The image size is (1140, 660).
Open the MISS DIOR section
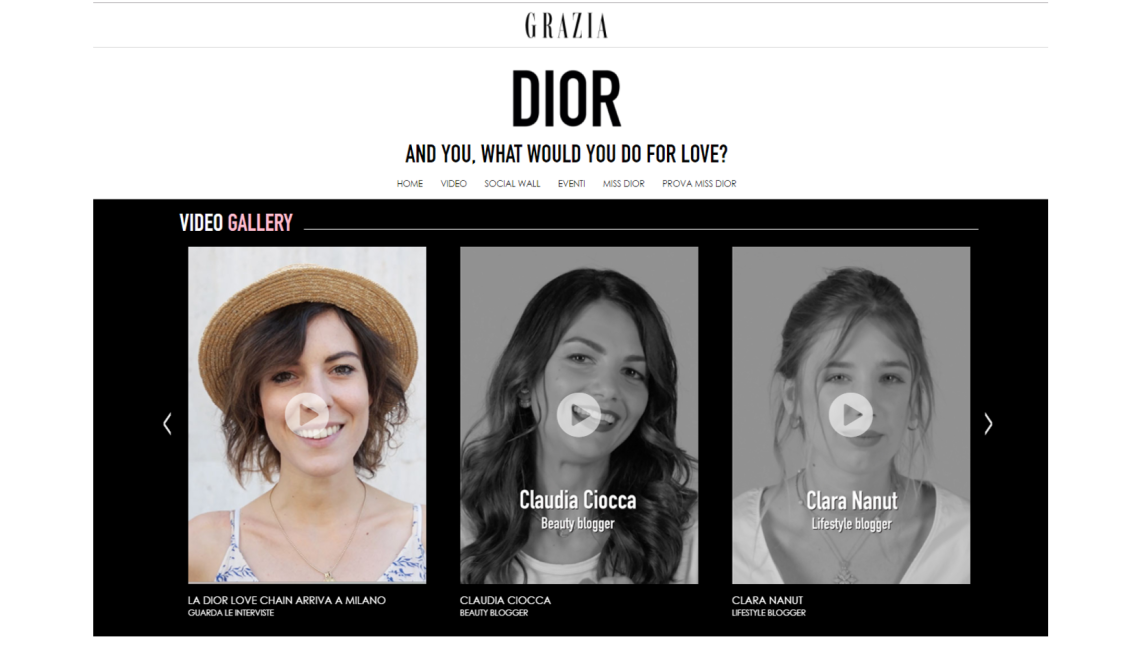(624, 184)
